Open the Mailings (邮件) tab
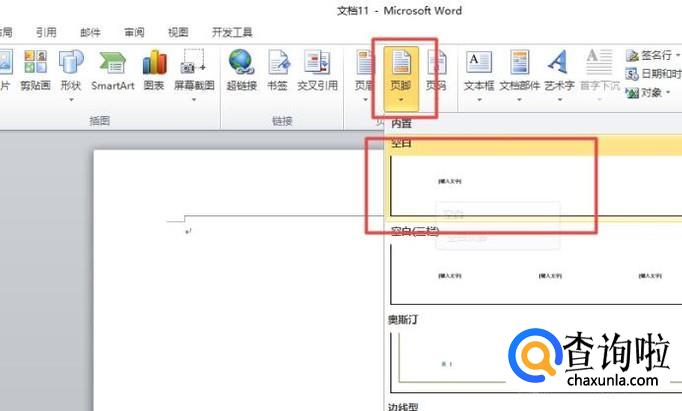 pos(90,32)
